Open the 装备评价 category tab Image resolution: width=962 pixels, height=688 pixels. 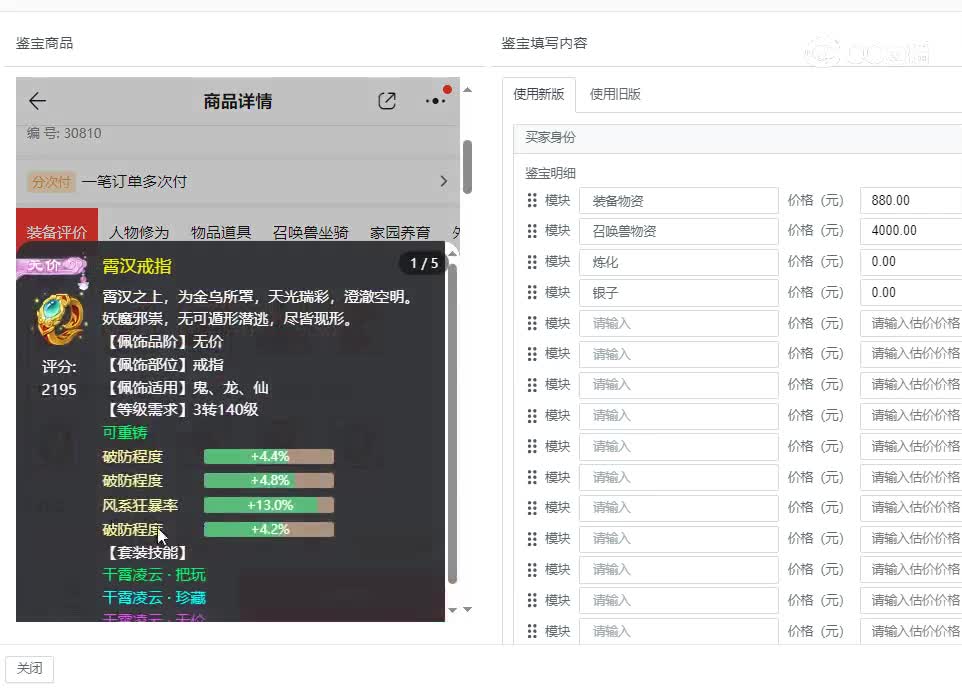pos(57,232)
